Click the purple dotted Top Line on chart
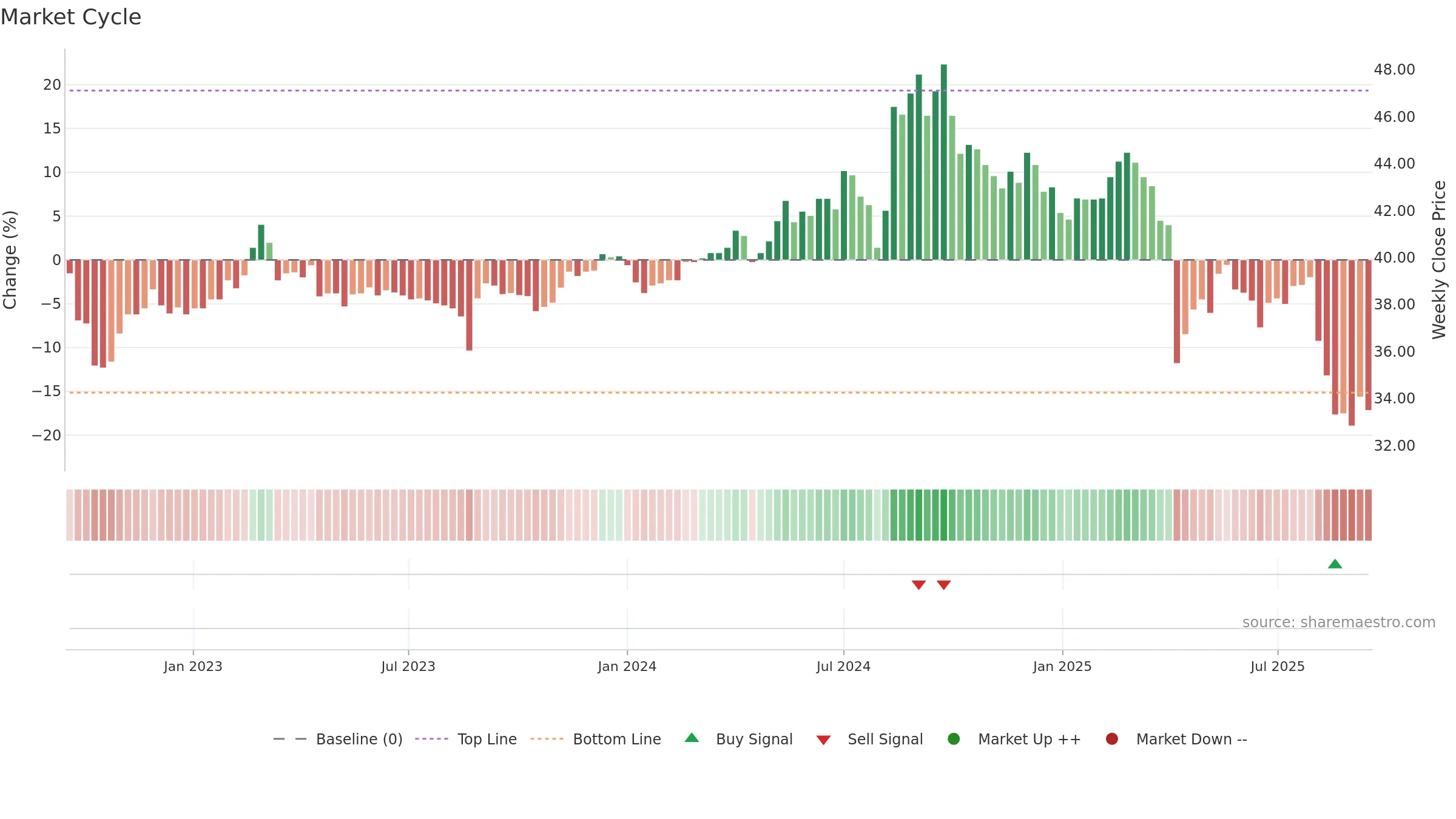Screen dimensions: 1456x819 tap(719, 90)
